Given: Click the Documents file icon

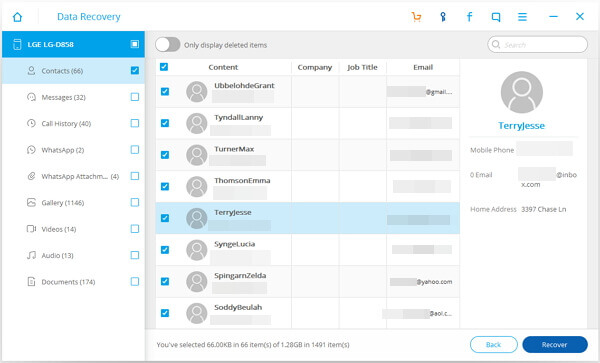Looking at the screenshot, I should [x=31, y=282].
